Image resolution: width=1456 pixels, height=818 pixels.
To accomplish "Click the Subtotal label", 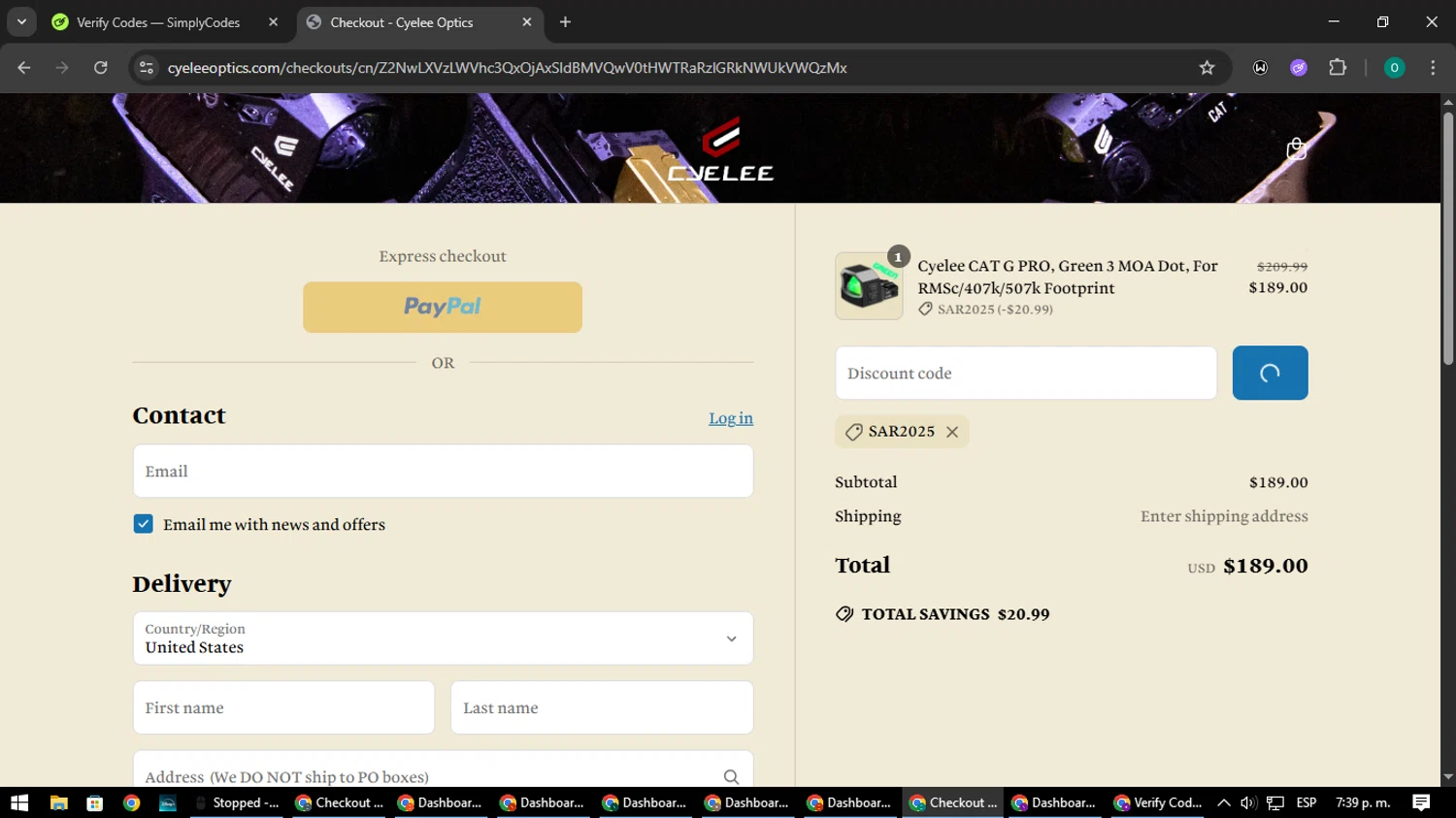I will tap(866, 482).
